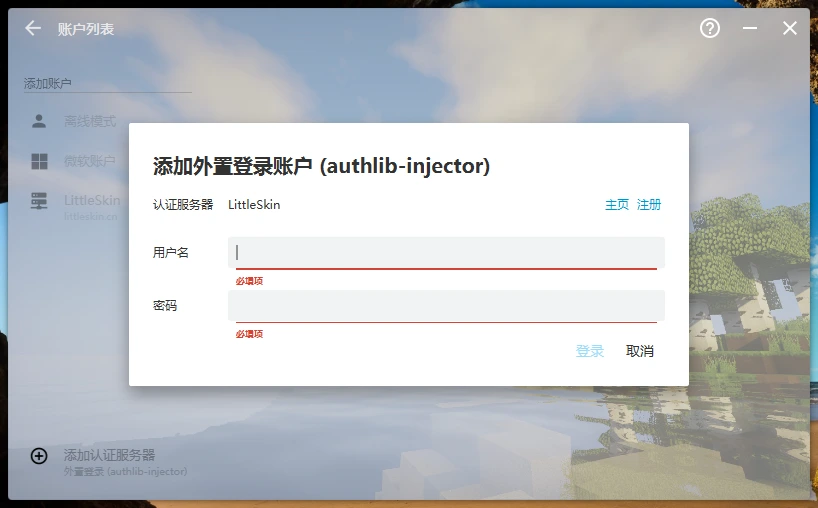Minimize the launcher window
This screenshot has height=508, width=818.
point(750,29)
